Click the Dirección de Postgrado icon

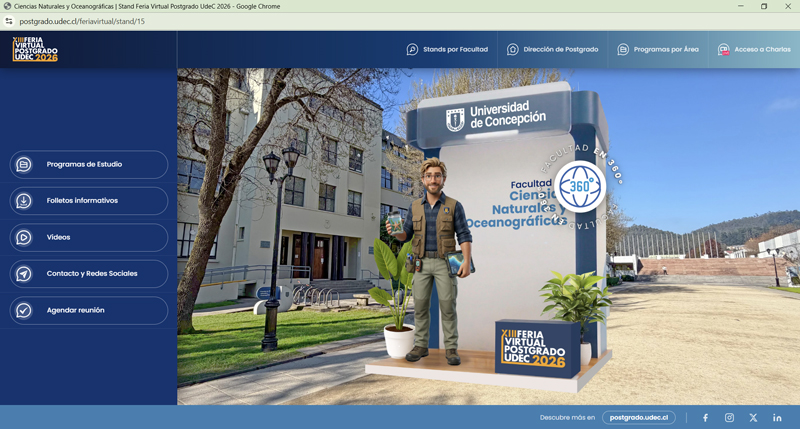point(512,49)
